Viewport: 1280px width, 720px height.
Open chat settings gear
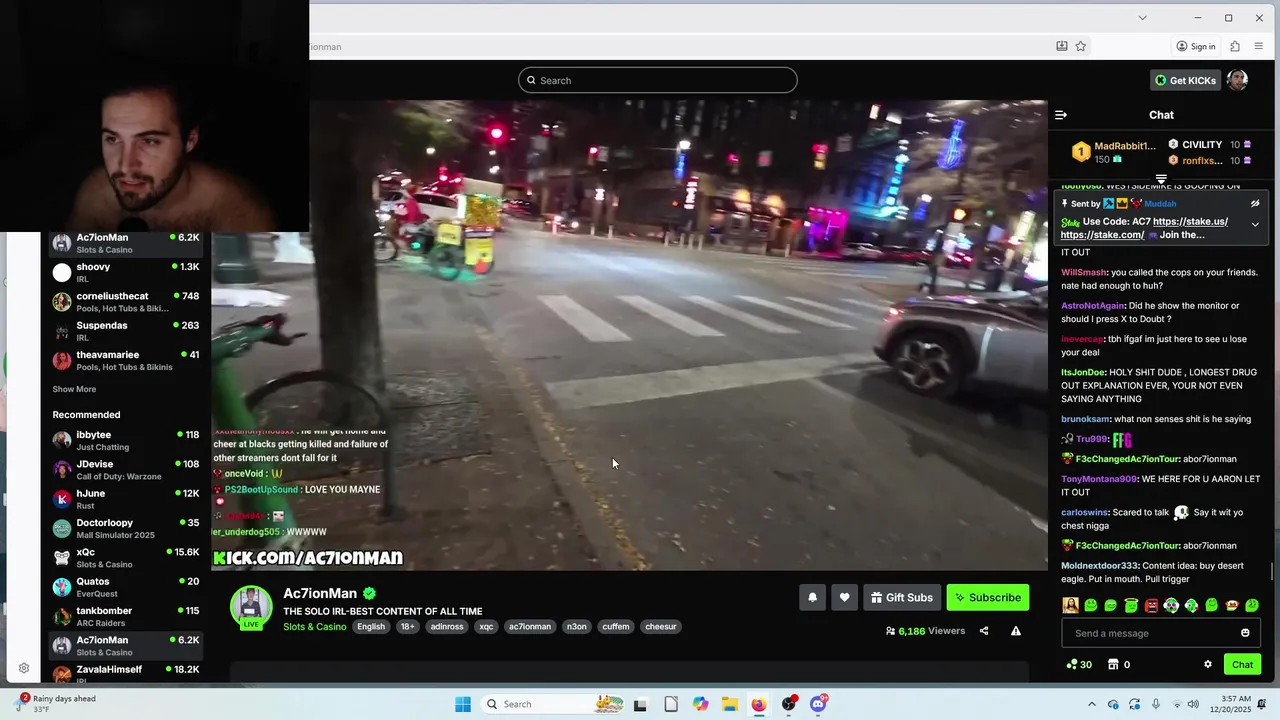(1207, 665)
